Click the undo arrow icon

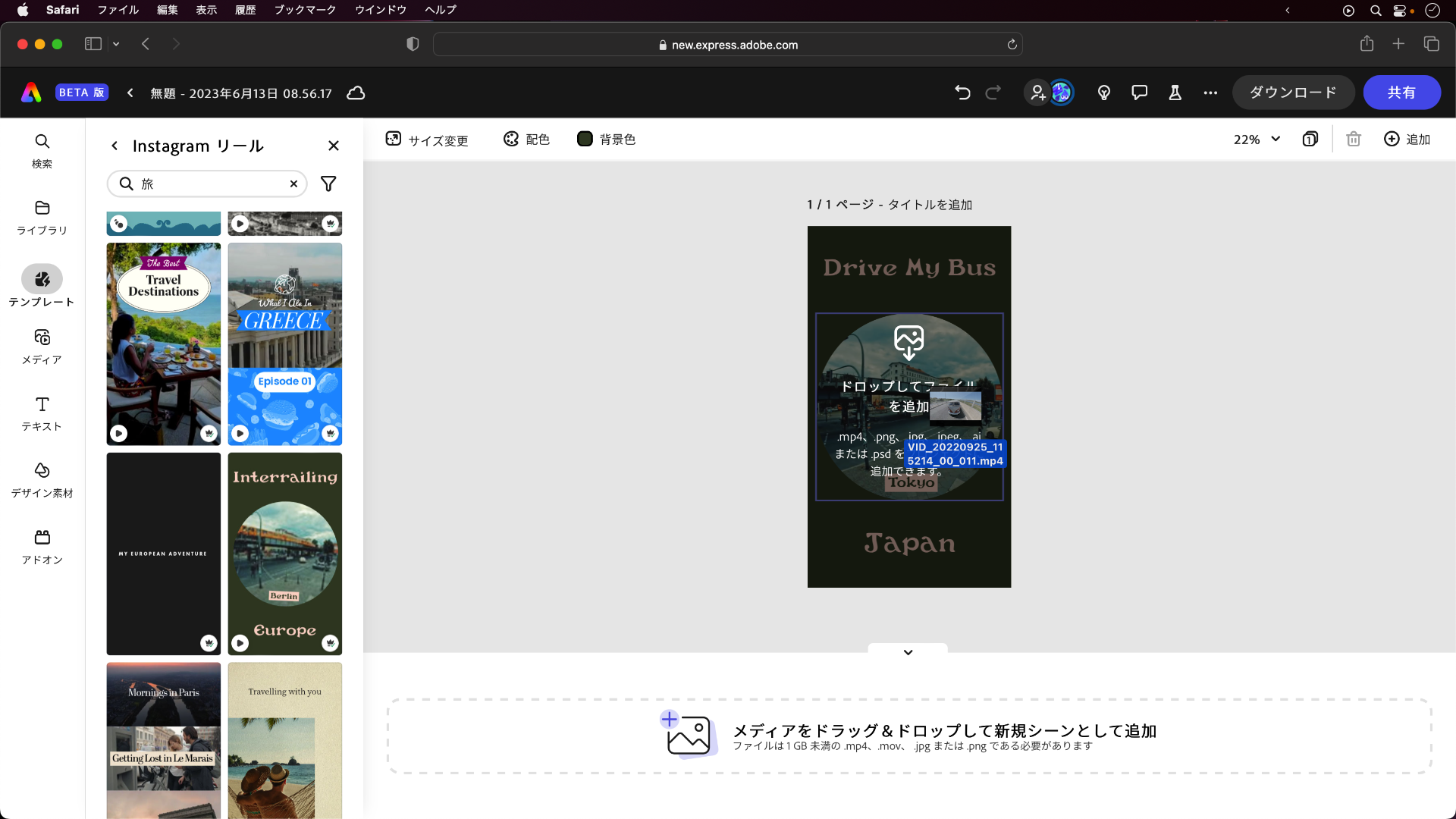[962, 92]
